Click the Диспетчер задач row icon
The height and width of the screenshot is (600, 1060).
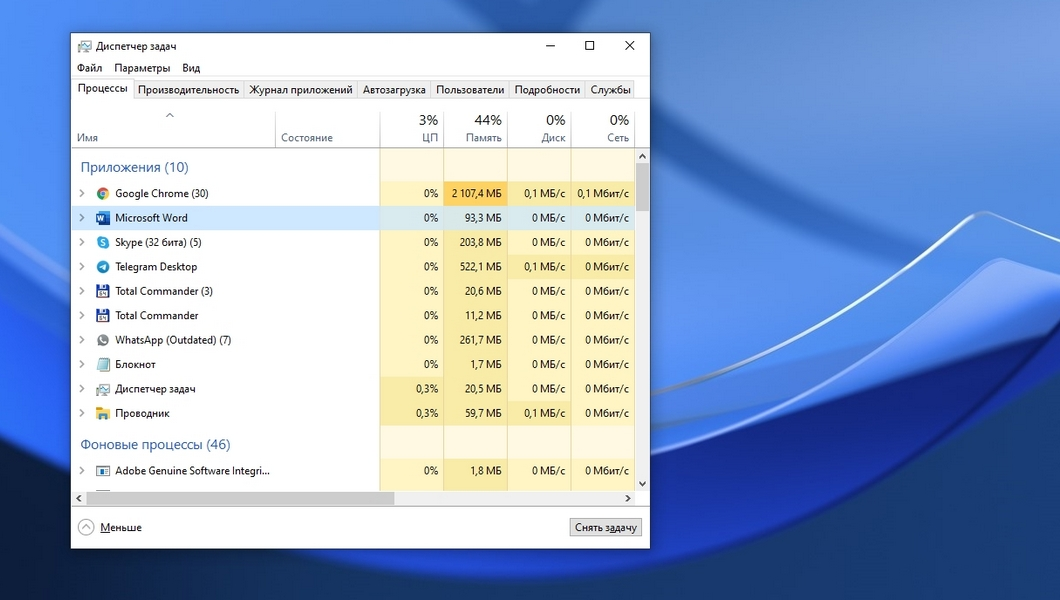103,389
